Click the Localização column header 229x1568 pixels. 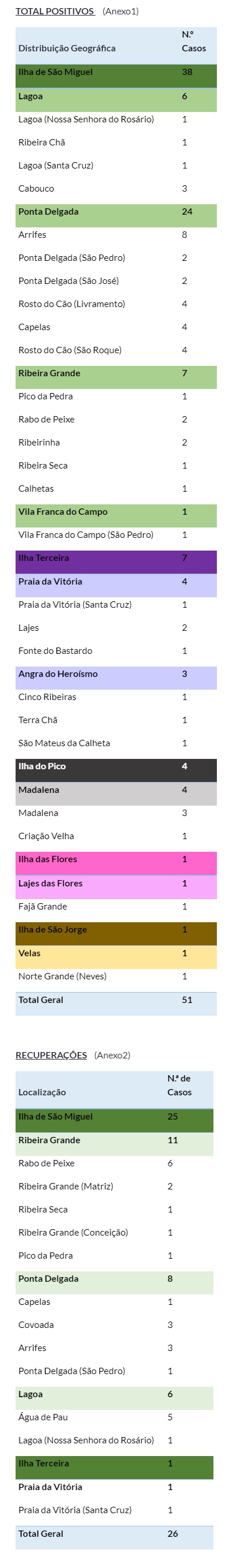42,1092
